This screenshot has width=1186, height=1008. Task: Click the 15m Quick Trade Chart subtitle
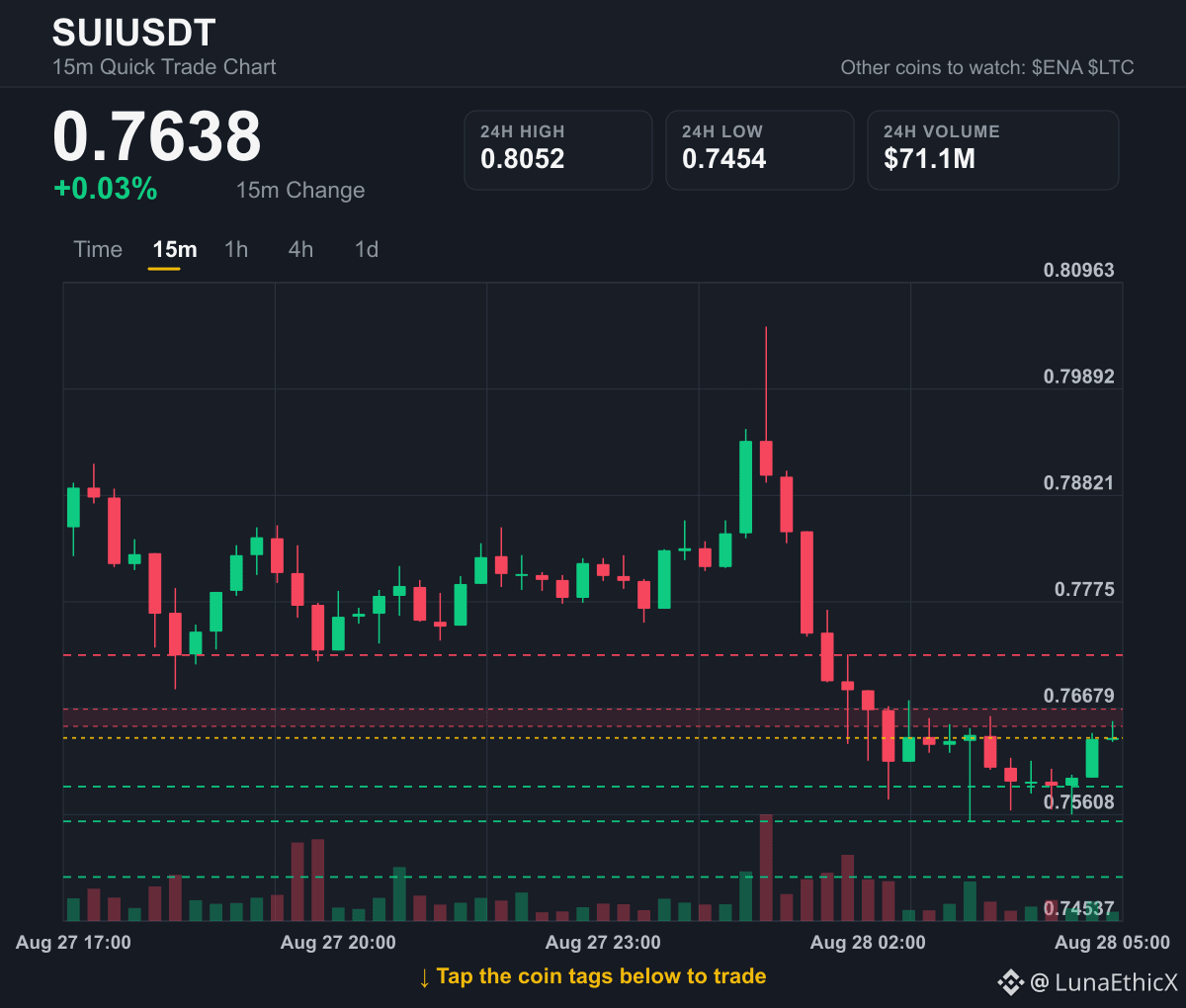tap(164, 67)
